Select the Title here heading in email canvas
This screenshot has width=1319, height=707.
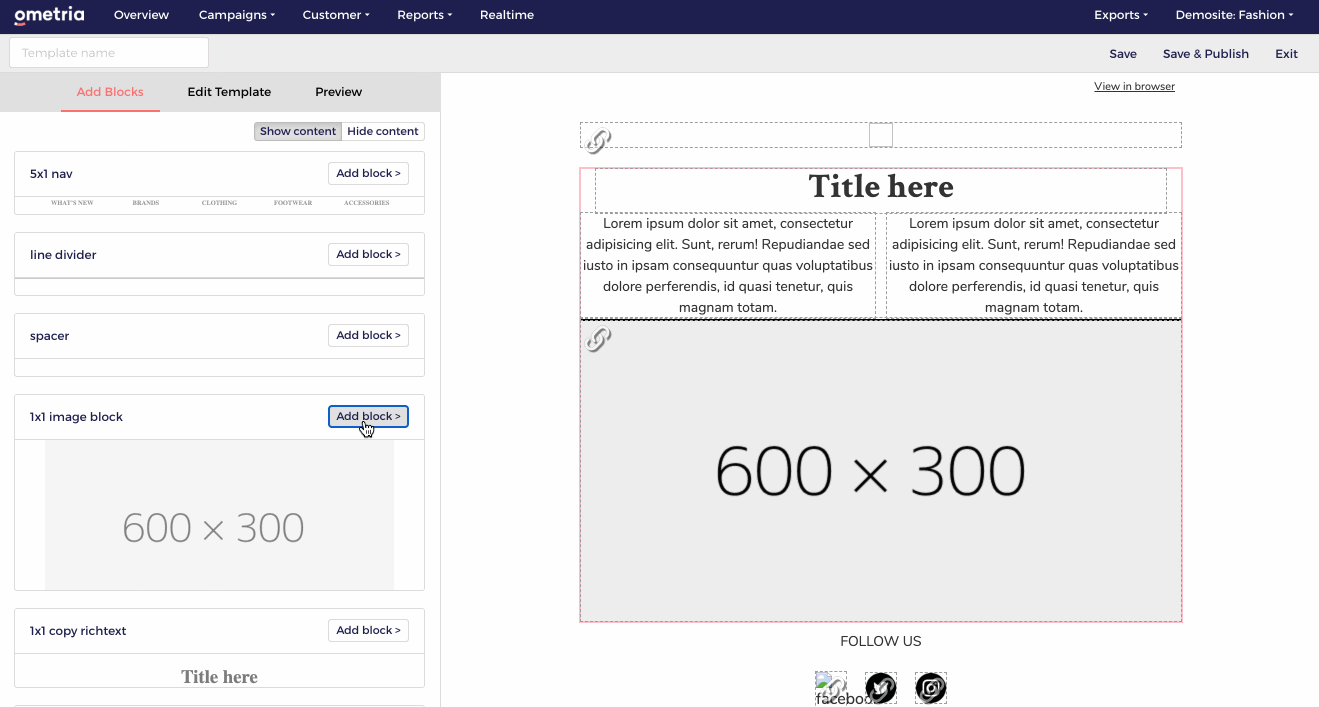click(881, 187)
